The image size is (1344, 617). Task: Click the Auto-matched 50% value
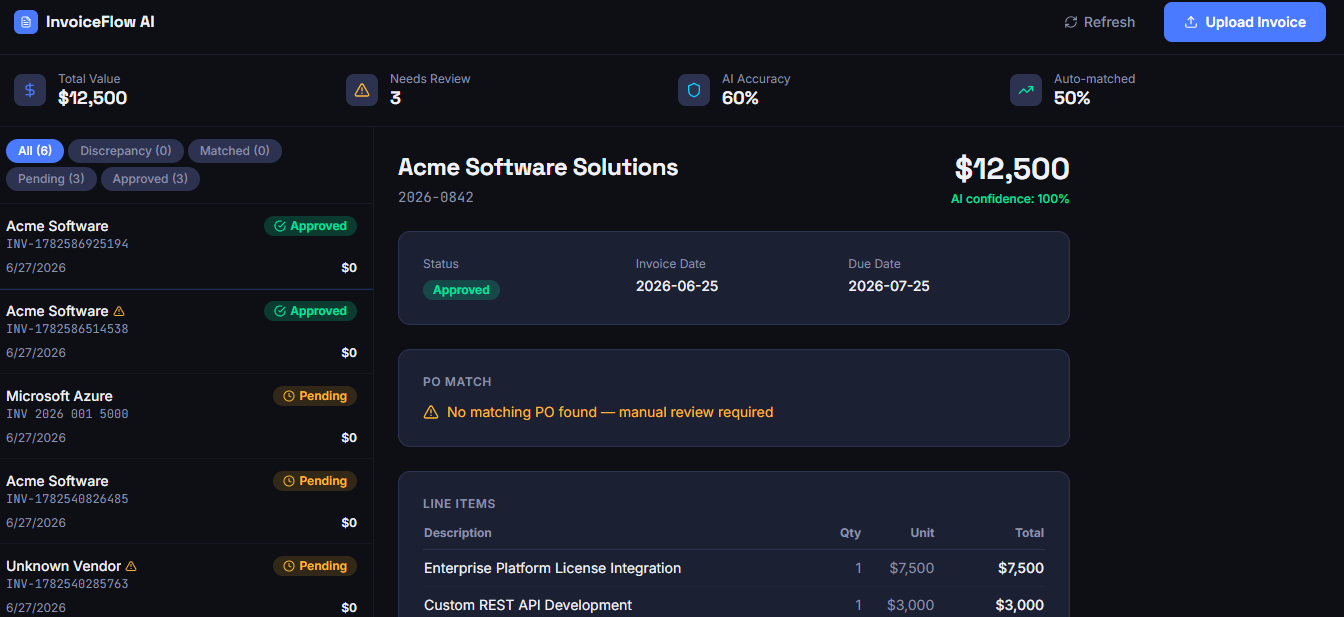coord(1072,98)
